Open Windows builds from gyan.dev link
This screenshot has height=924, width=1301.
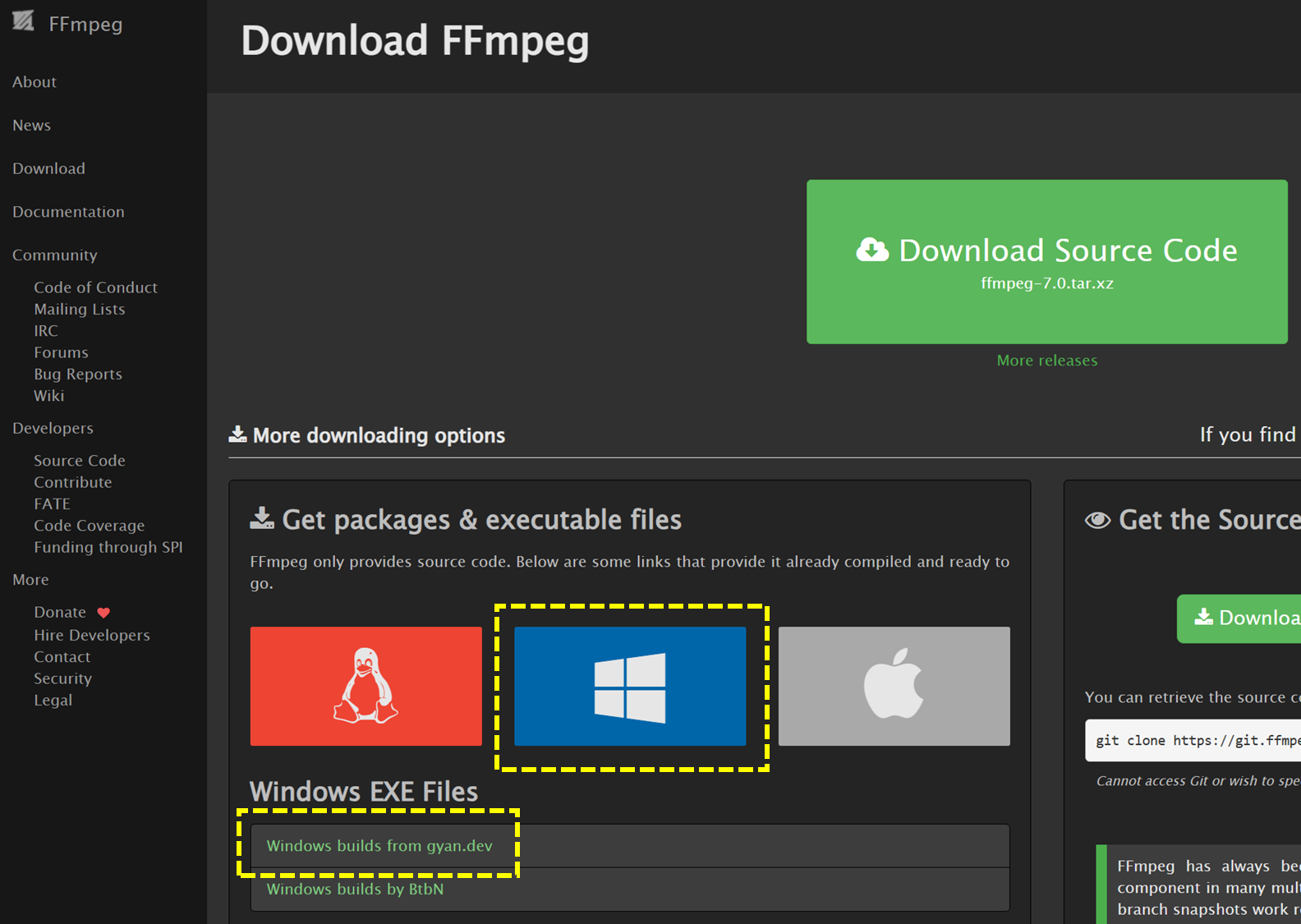click(x=379, y=846)
